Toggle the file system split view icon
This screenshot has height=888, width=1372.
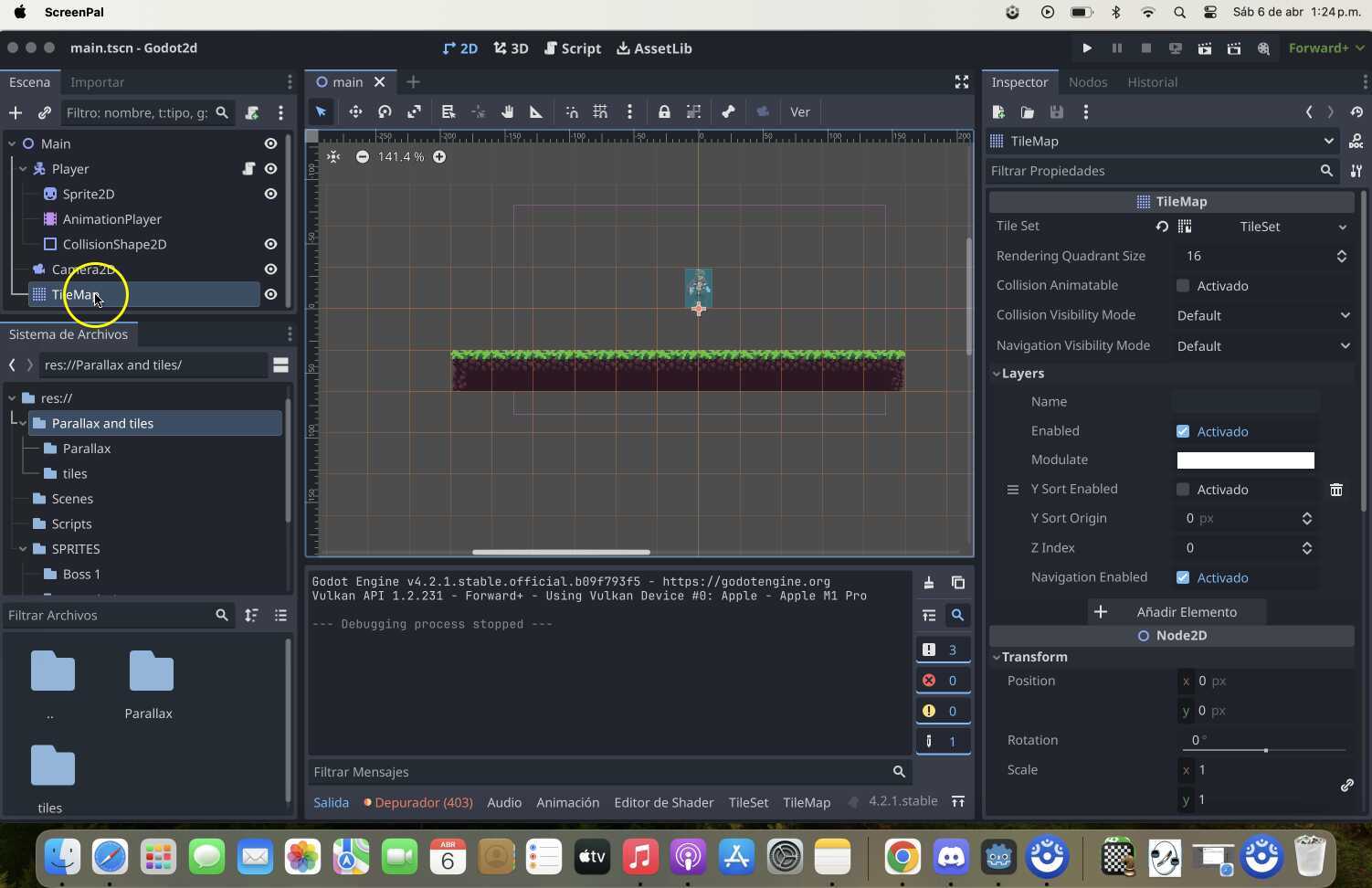pos(280,365)
